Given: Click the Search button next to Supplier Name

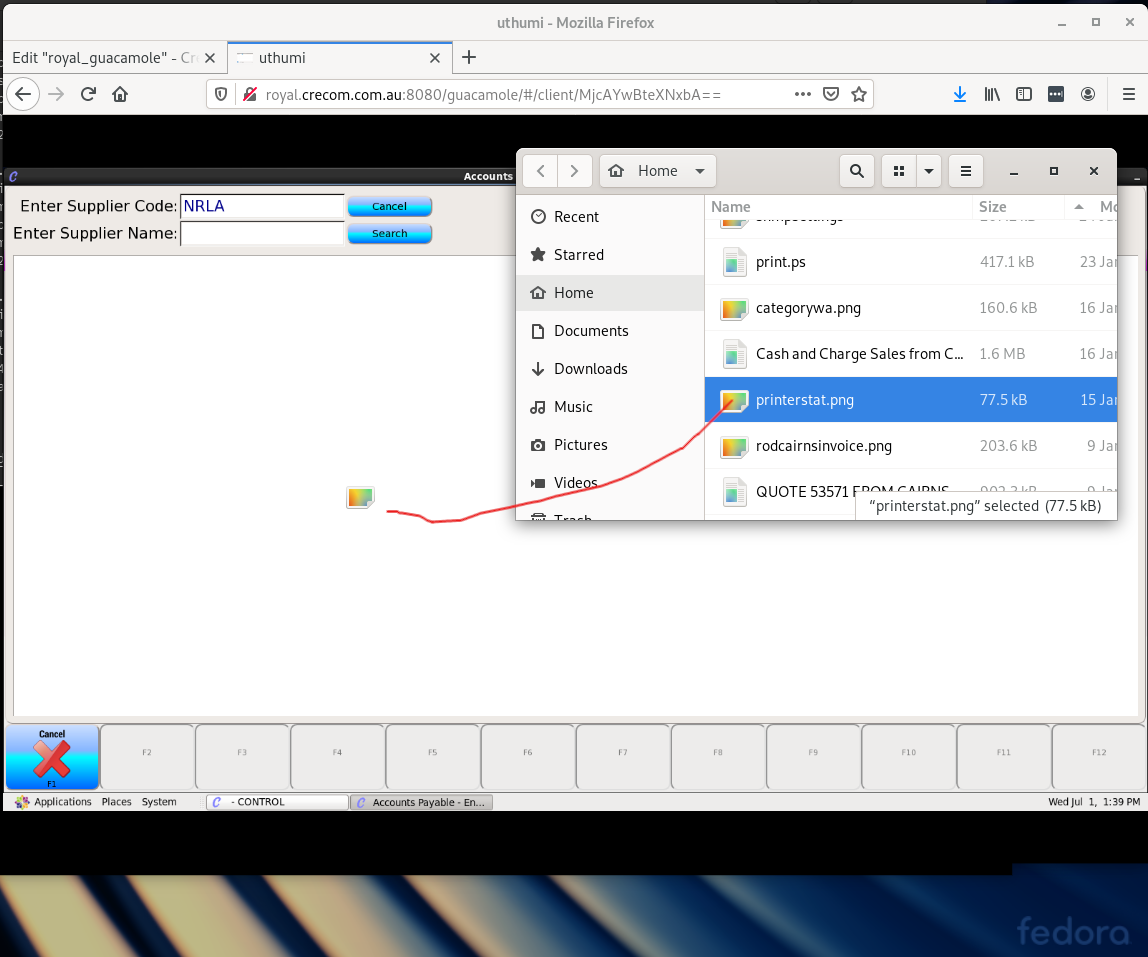Looking at the screenshot, I should 389,234.
